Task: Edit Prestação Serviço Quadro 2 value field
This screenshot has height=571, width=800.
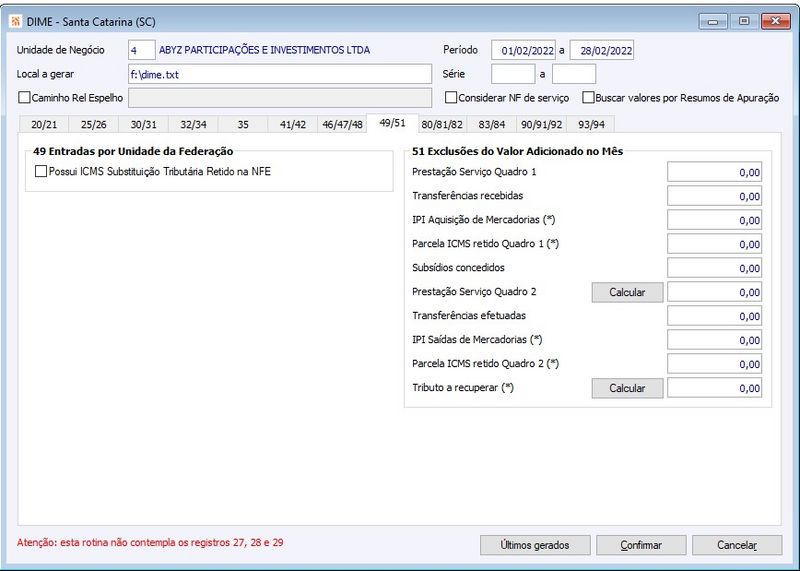Action: [x=714, y=292]
